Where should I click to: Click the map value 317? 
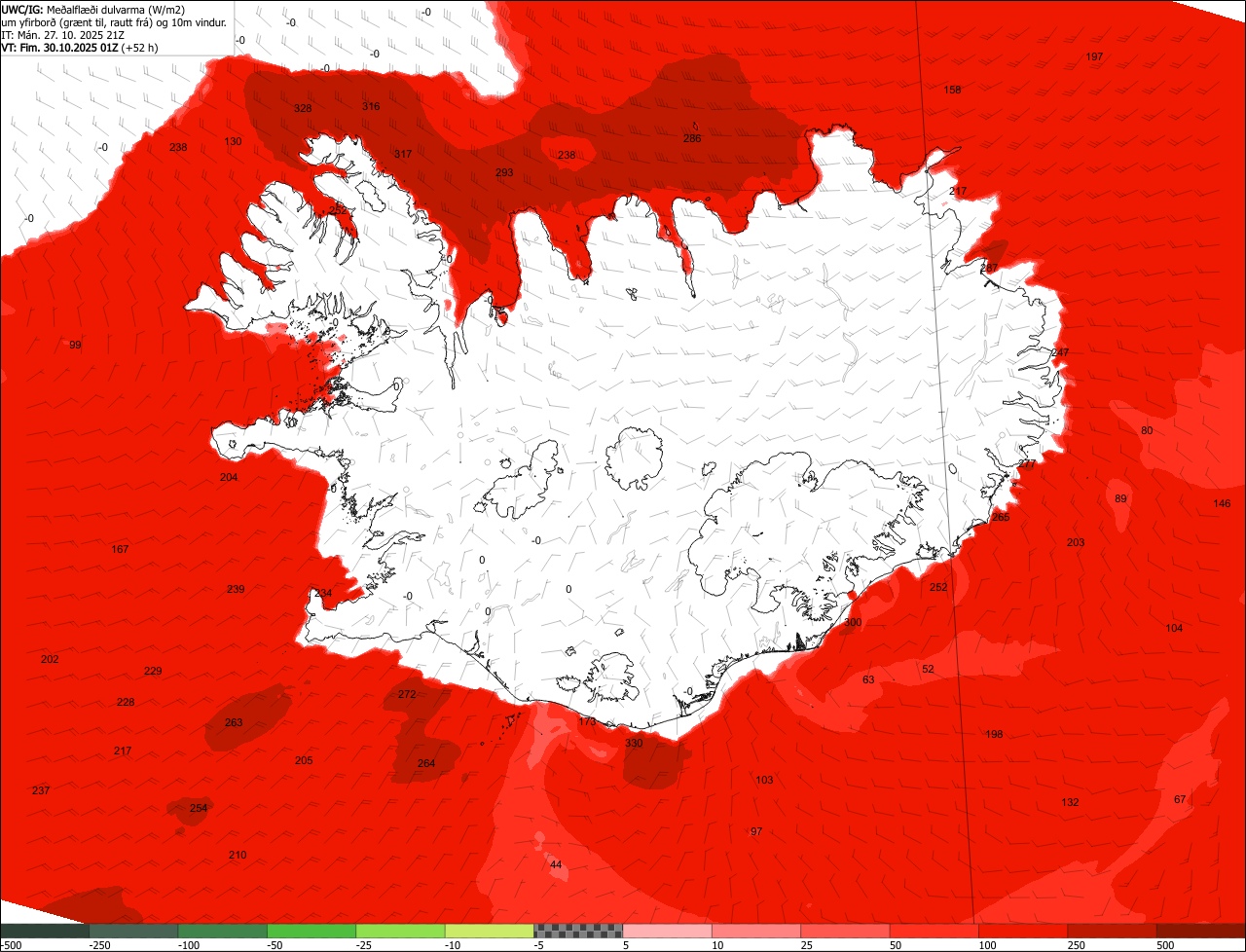click(x=403, y=154)
